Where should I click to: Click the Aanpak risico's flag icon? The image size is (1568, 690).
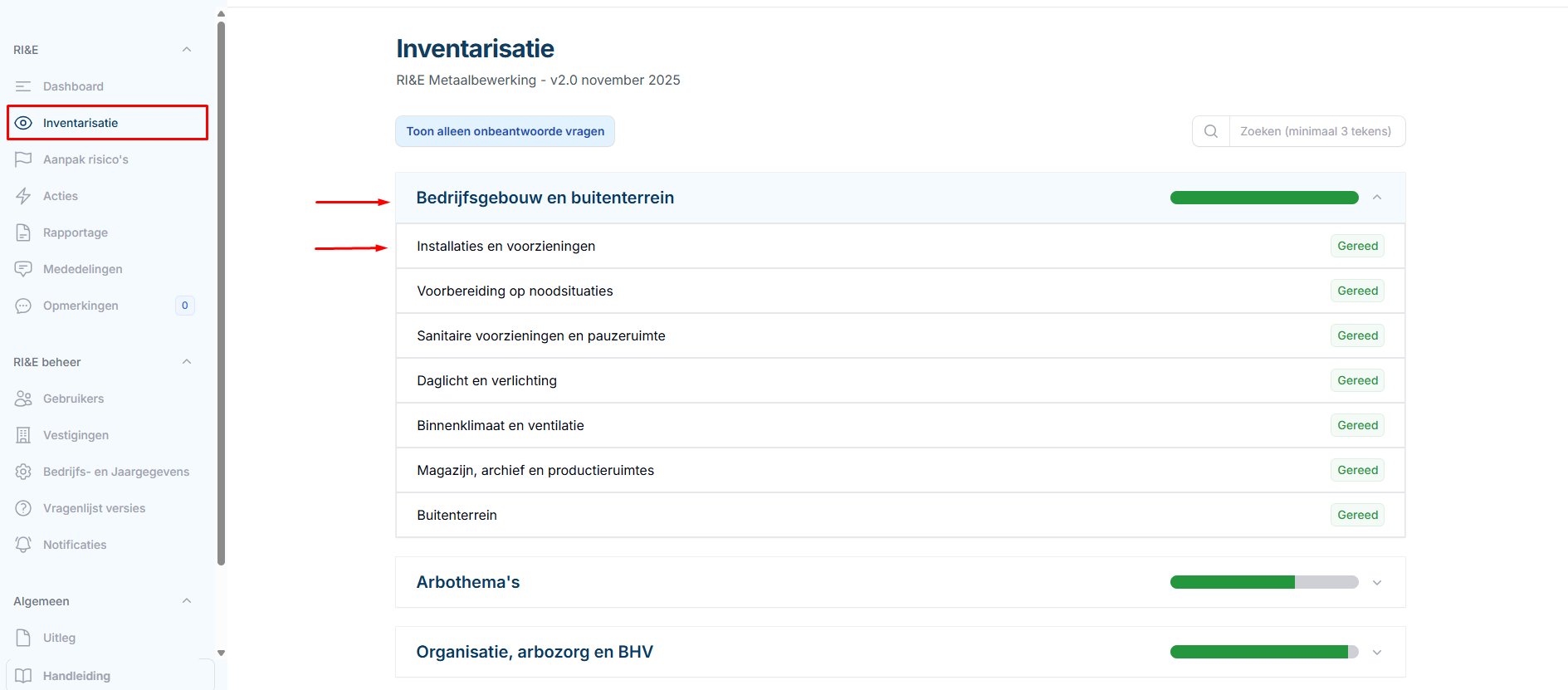23,159
